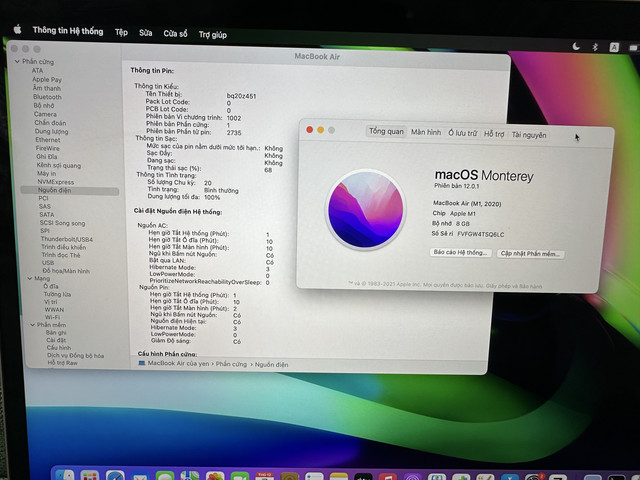Image resolution: width=640 pixels, height=480 pixels.
Task: Select SATA in the sidebar
Action: pyautogui.click(x=47, y=214)
